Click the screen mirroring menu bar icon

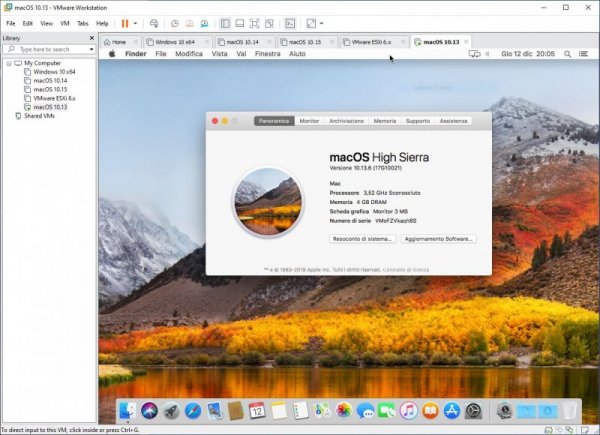pos(474,54)
